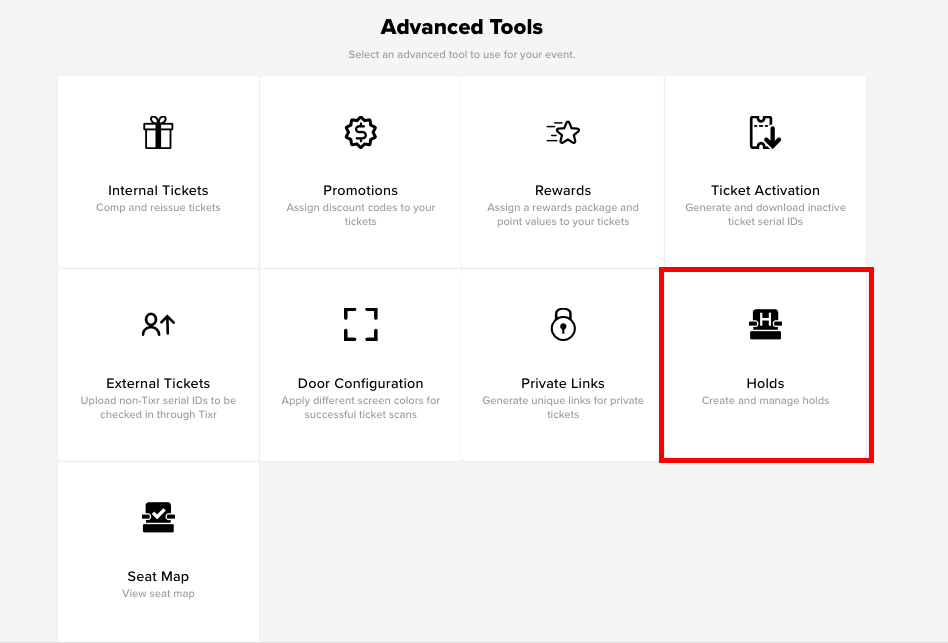
Task: Open the Ticket Activation title
Action: [x=765, y=190]
